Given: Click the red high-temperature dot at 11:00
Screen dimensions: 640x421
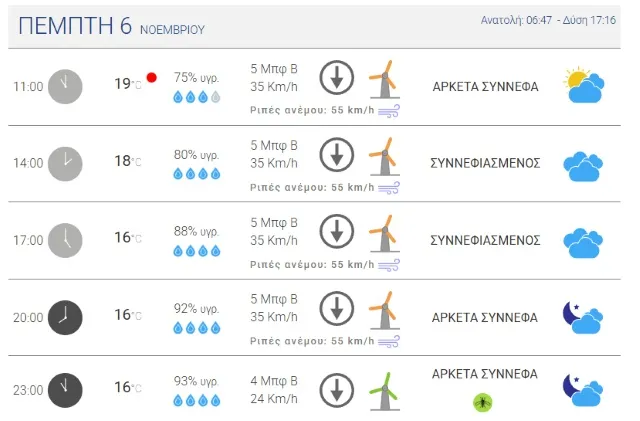Looking at the screenshot, I should tap(152, 77).
